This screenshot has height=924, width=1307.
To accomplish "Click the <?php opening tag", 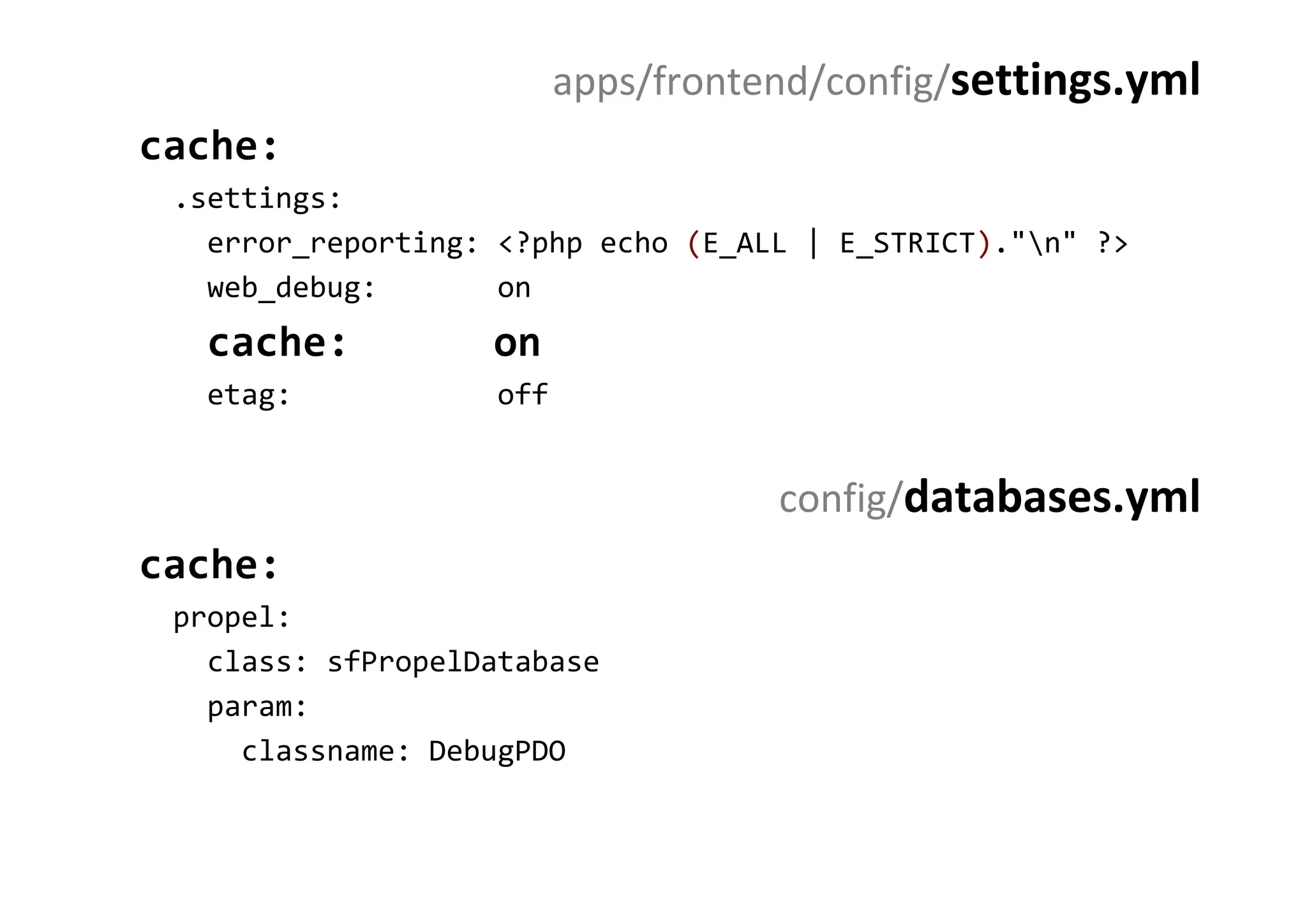I will [x=540, y=244].
